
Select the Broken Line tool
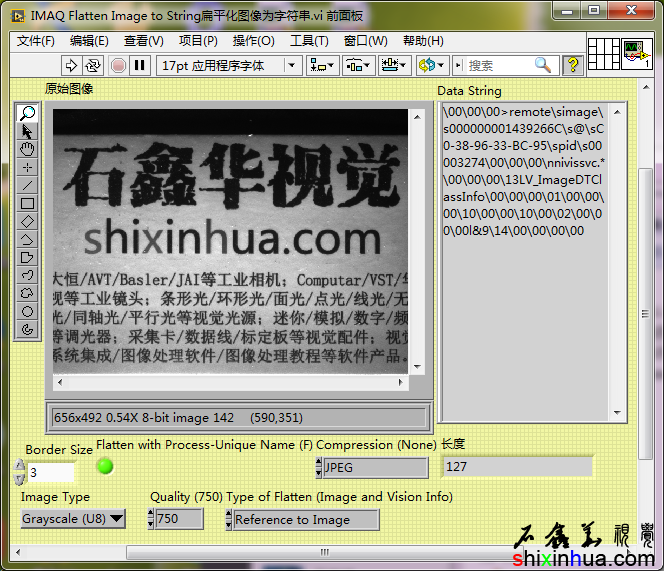pos(28,240)
